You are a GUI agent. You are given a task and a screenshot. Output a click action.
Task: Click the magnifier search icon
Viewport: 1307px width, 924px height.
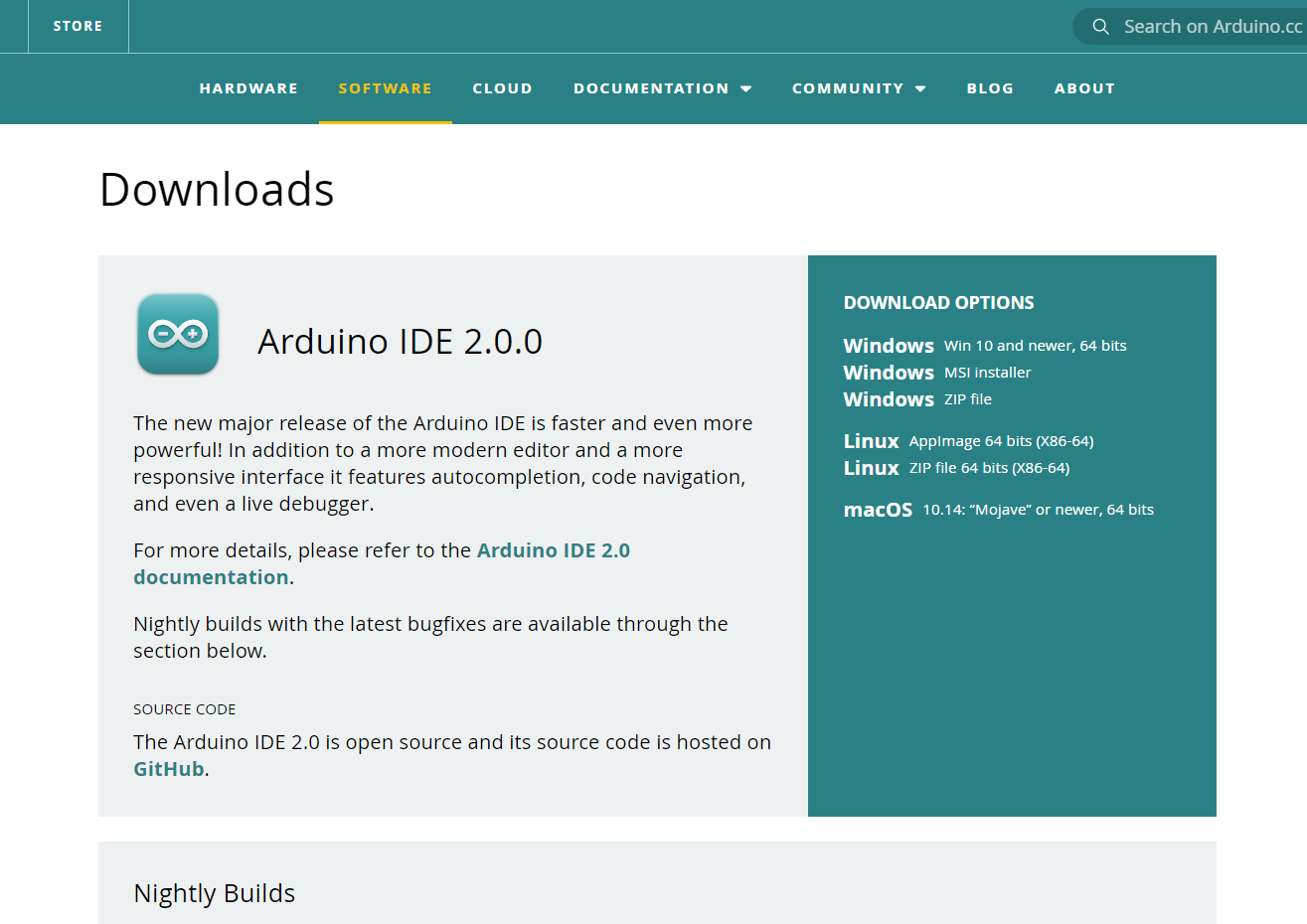tap(1100, 27)
